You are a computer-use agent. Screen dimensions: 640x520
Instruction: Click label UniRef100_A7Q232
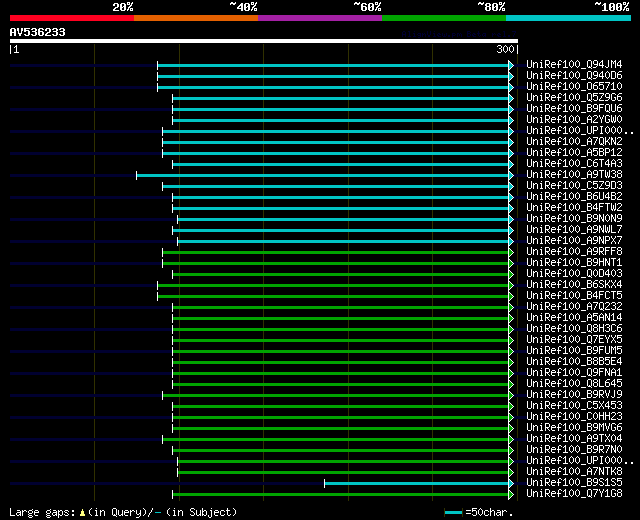pyautogui.click(x=574, y=307)
